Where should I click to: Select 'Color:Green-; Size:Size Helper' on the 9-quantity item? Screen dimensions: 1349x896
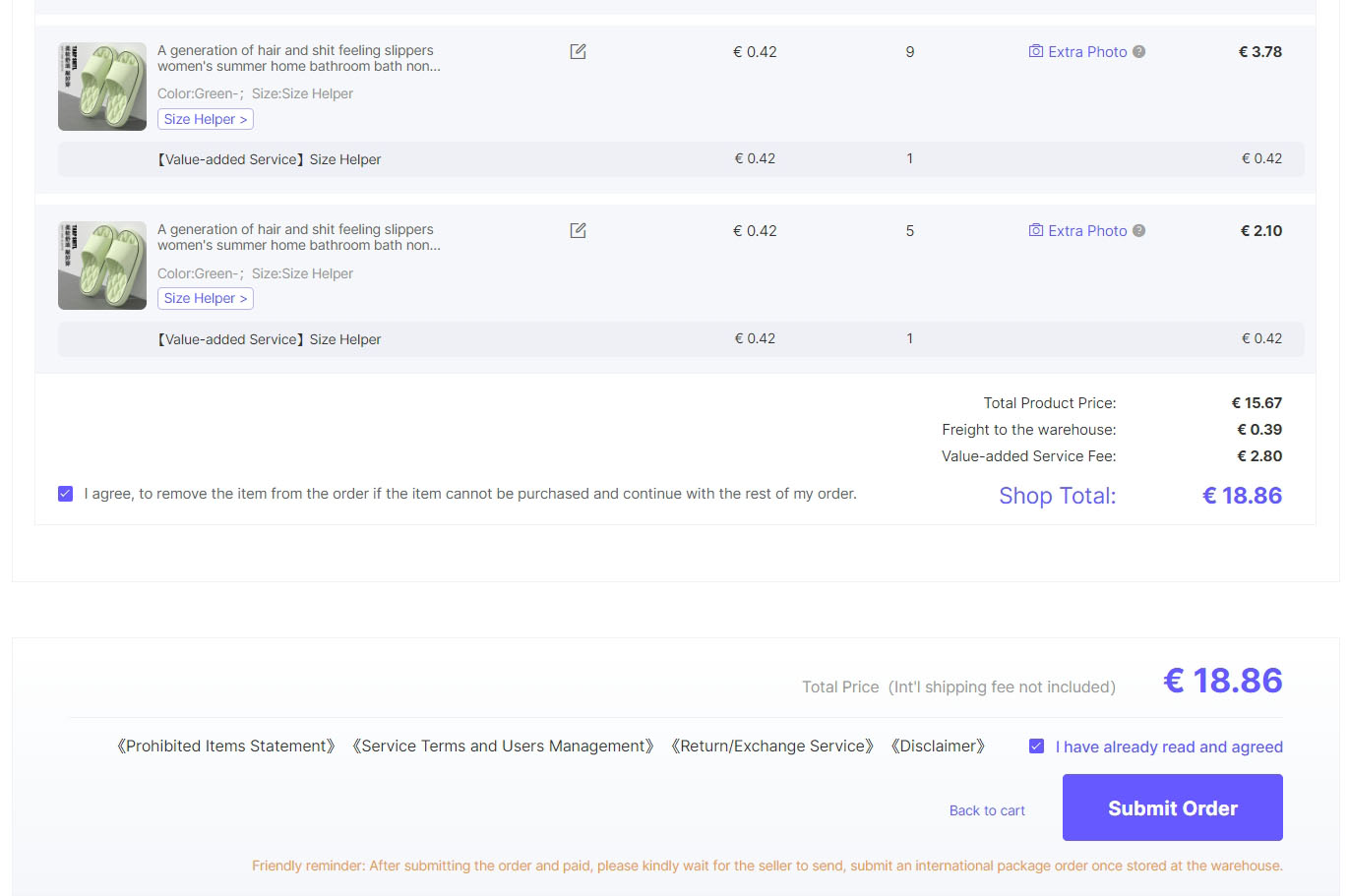pos(255,93)
